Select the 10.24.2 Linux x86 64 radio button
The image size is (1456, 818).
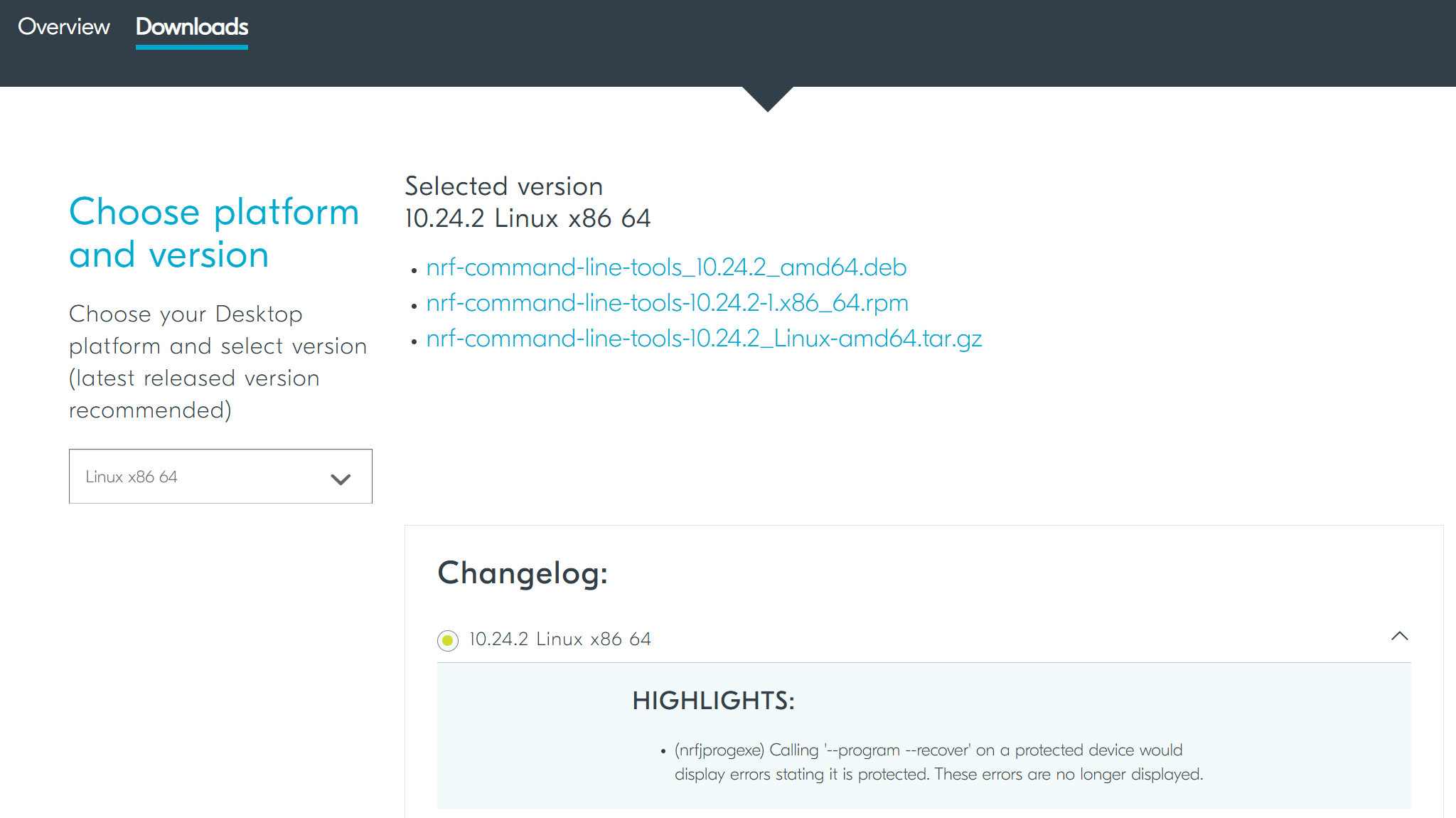point(447,640)
